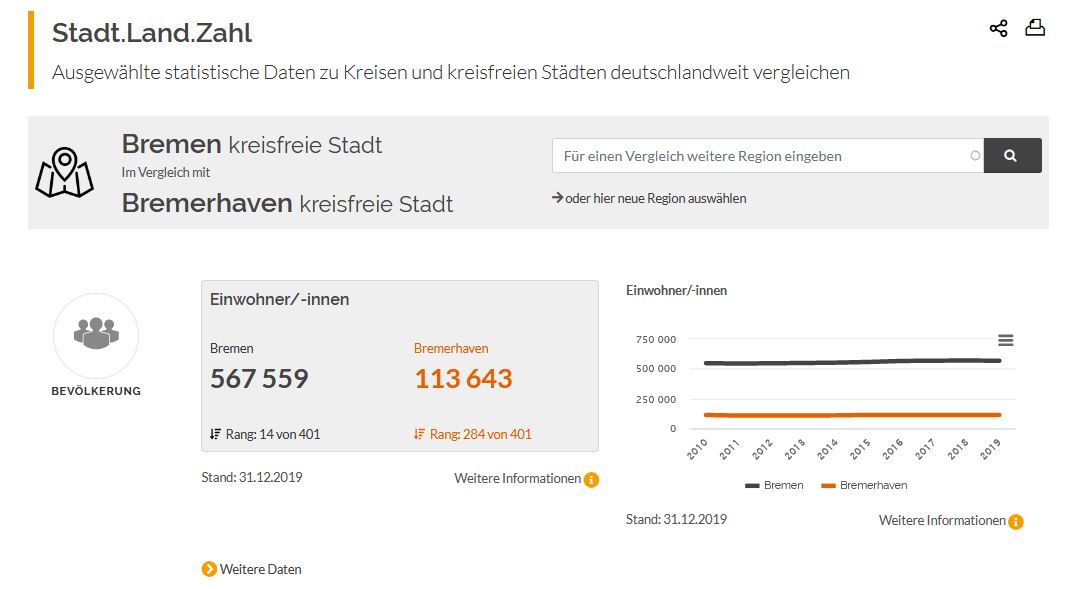This screenshot has width=1072, height=589.
Task: Click the orange Weitere Daten arrow icon
Action: [x=209, y=569]
